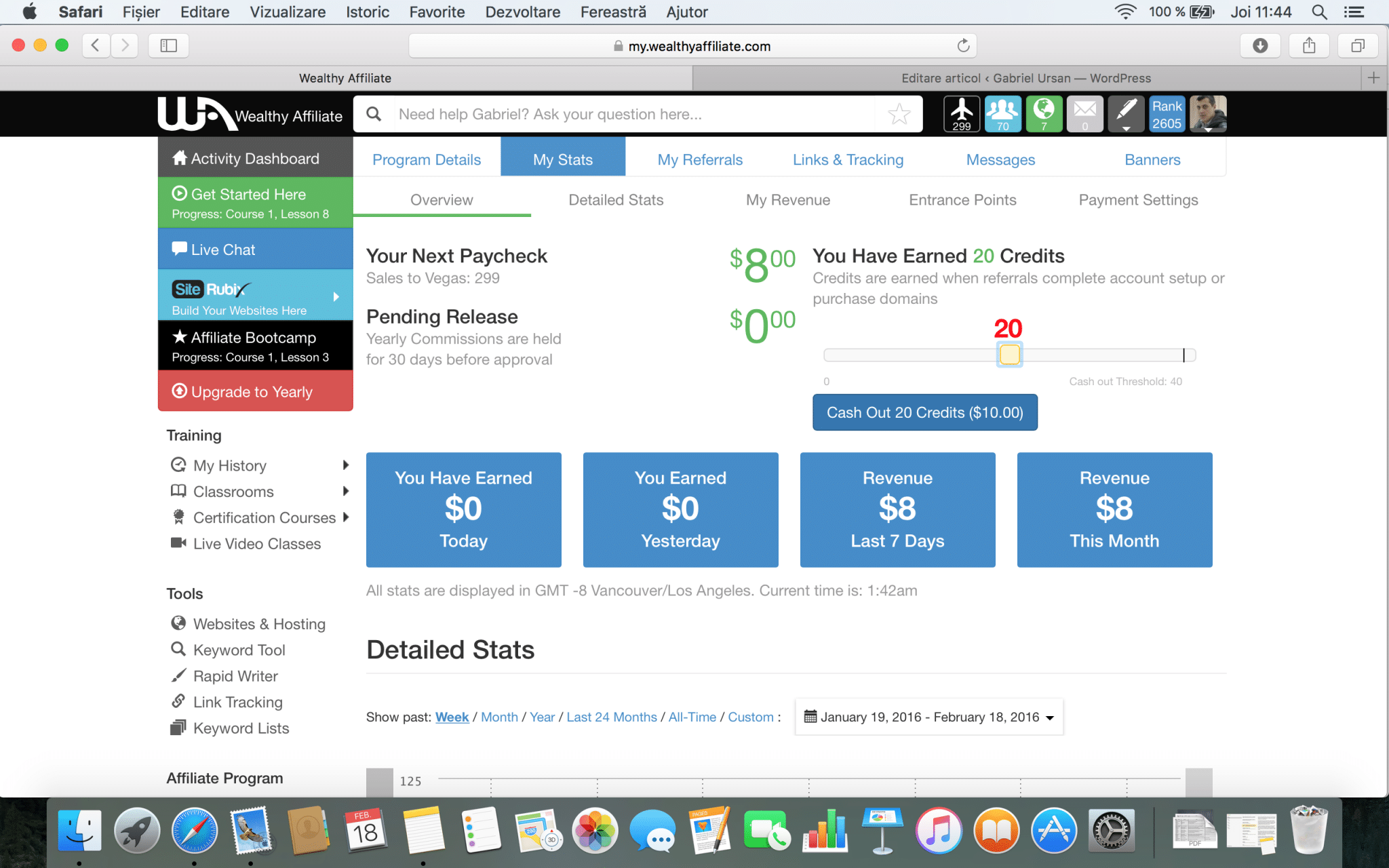Select the My Revenue sub-tab

[788, 199]
